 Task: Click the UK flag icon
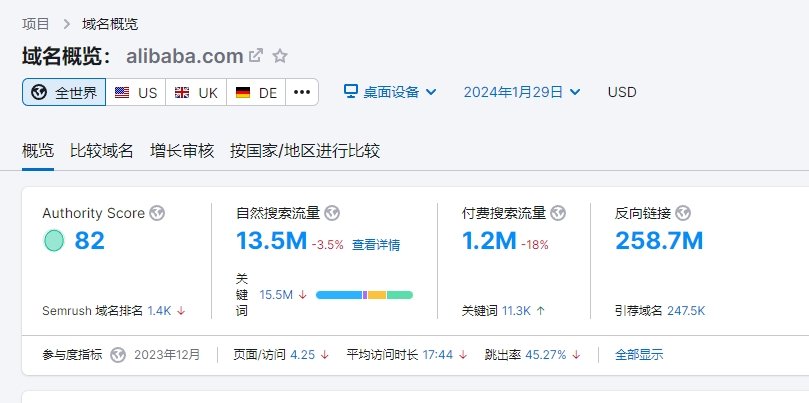pyautogui.click(x=182, y=92)
